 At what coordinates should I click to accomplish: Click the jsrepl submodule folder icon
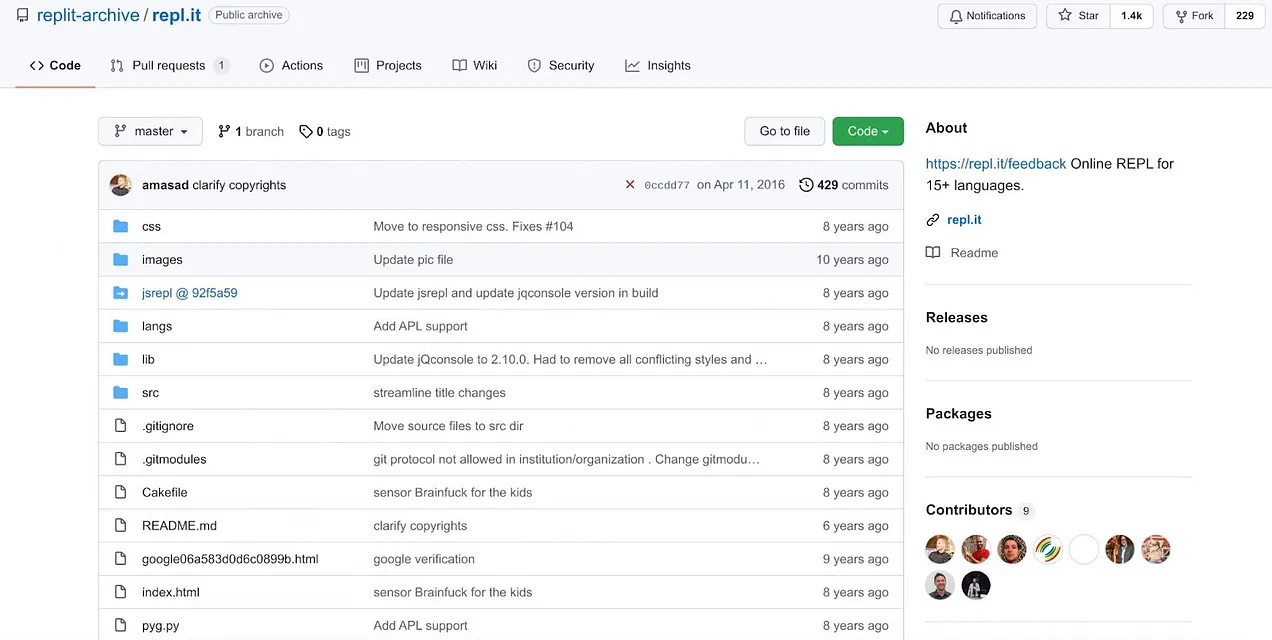tap(121, 293)
